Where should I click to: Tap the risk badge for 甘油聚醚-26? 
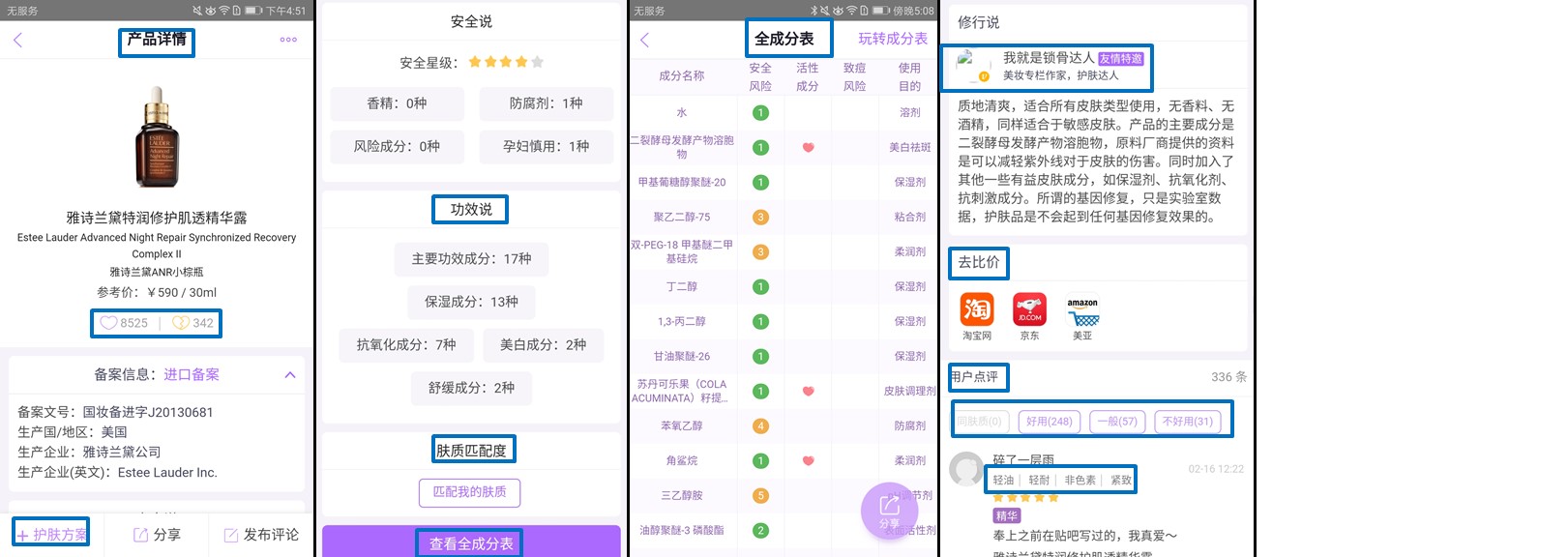(761, 357)
